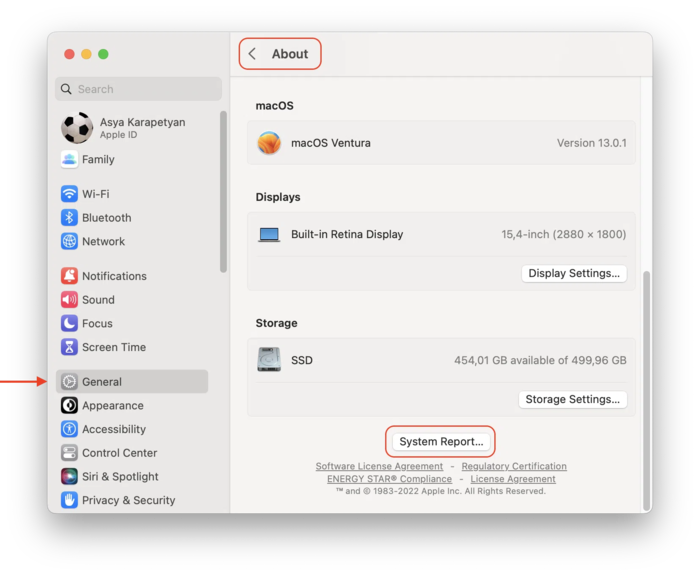The image size is (700, 576).
Task: Click the Notifications bell icon
Action: click(x=69, y=276)
